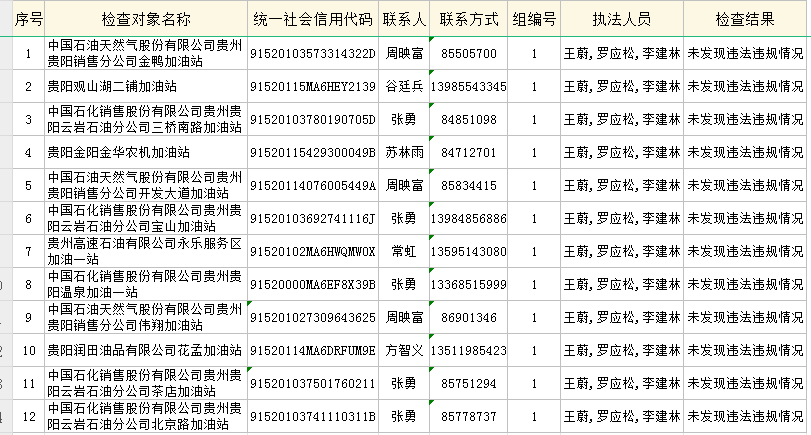This screenshot has height=435, width=811.
Task: Click phone number 84712701
Action: click(x=469, y=153)
